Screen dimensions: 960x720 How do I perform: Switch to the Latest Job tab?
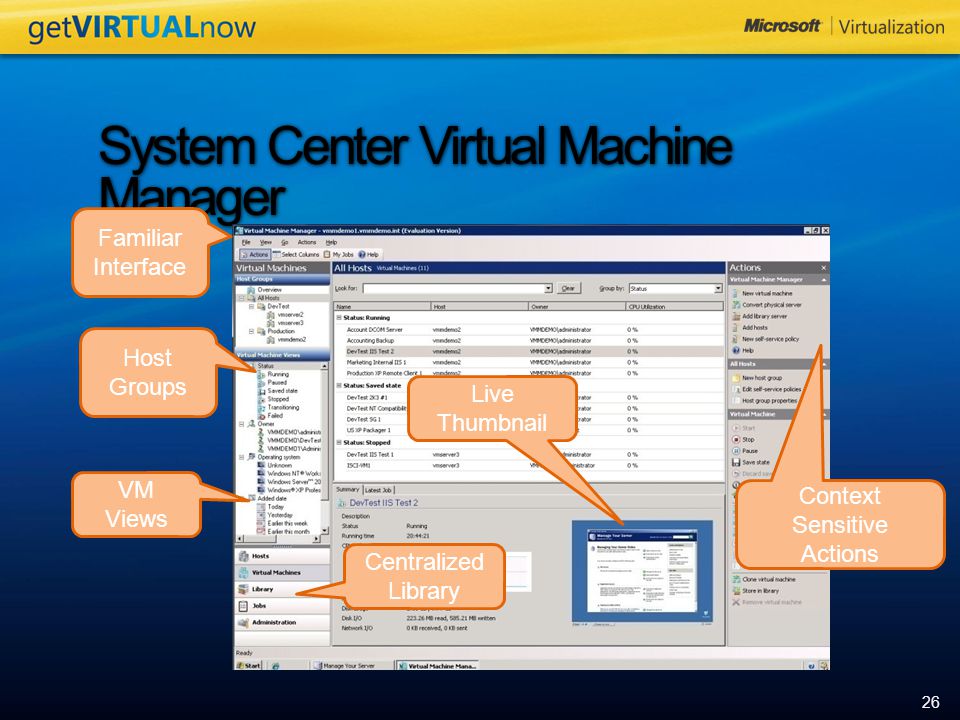coord(378,490)
